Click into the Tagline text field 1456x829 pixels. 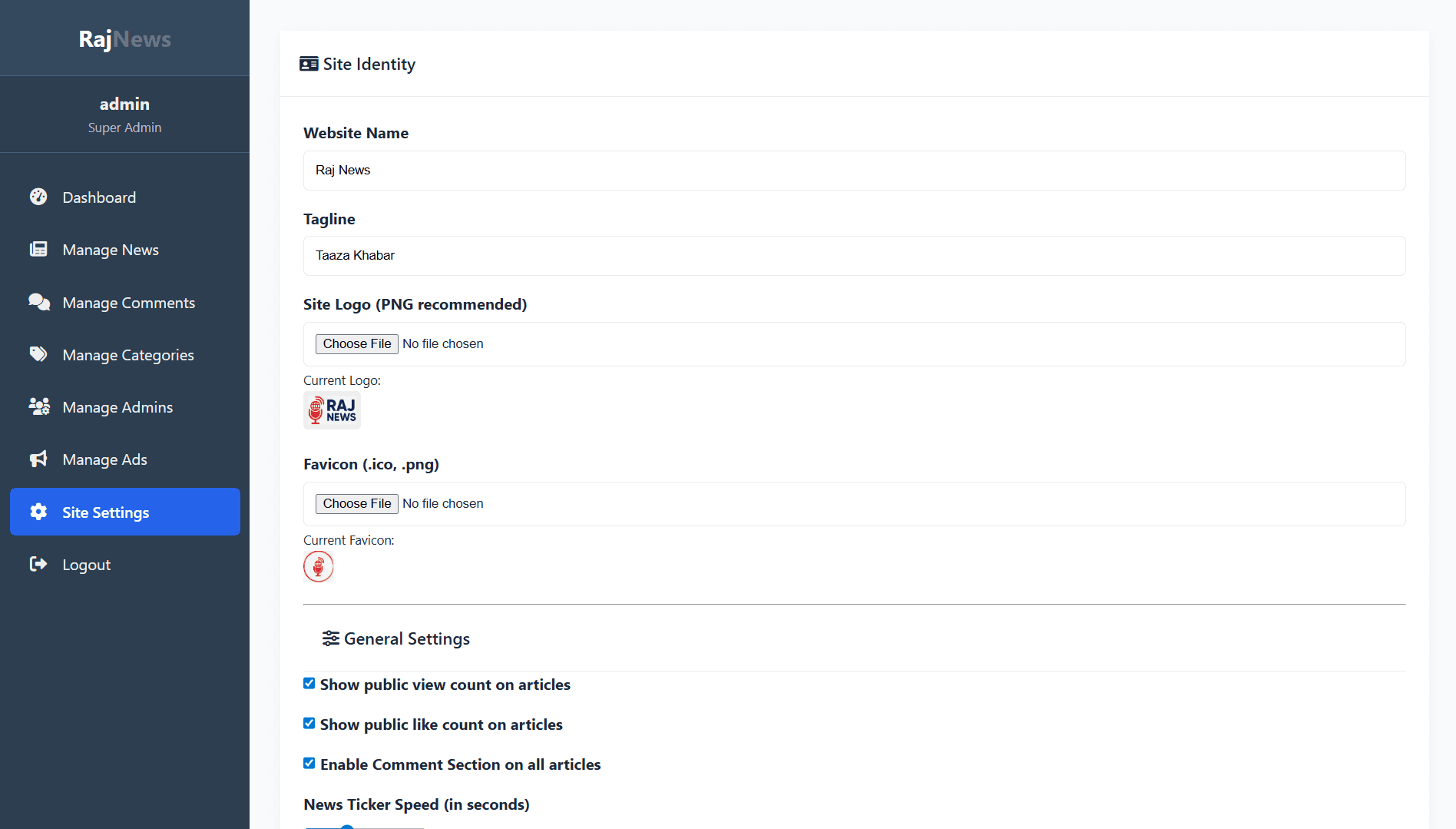click(854, 256)
